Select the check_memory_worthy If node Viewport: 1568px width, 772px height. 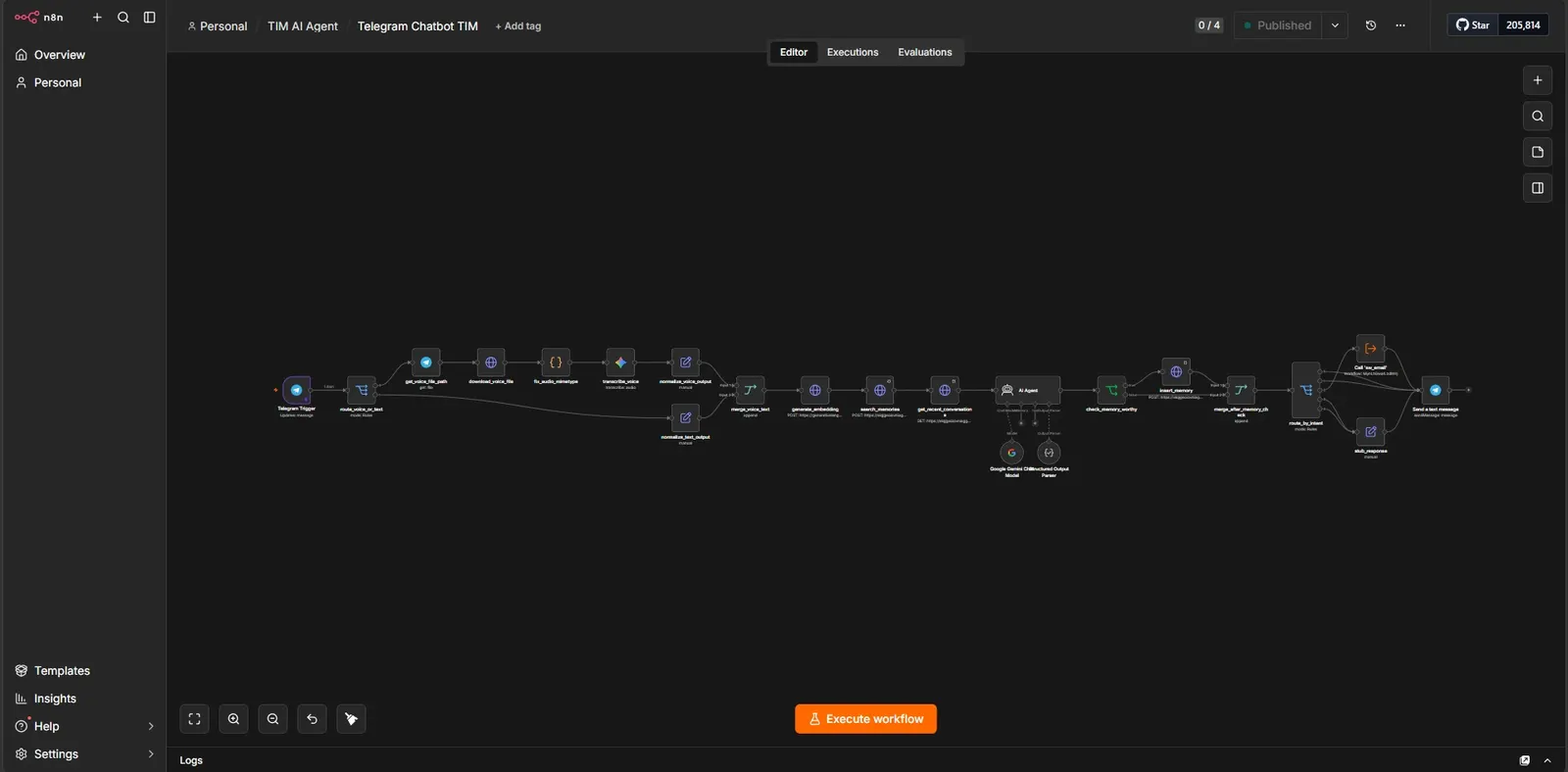[1111, 390]
